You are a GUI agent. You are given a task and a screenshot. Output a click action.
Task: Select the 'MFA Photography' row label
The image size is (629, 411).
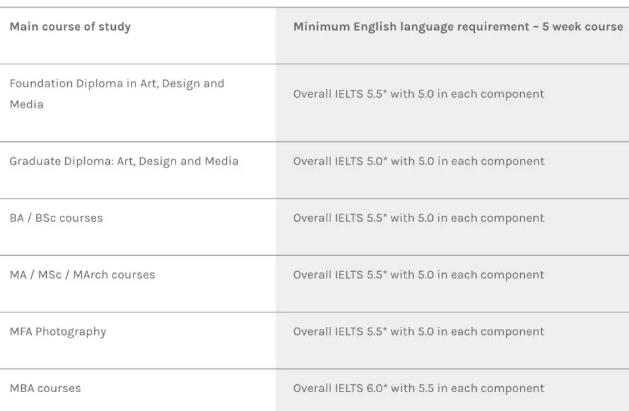click(x=58, y=332)
